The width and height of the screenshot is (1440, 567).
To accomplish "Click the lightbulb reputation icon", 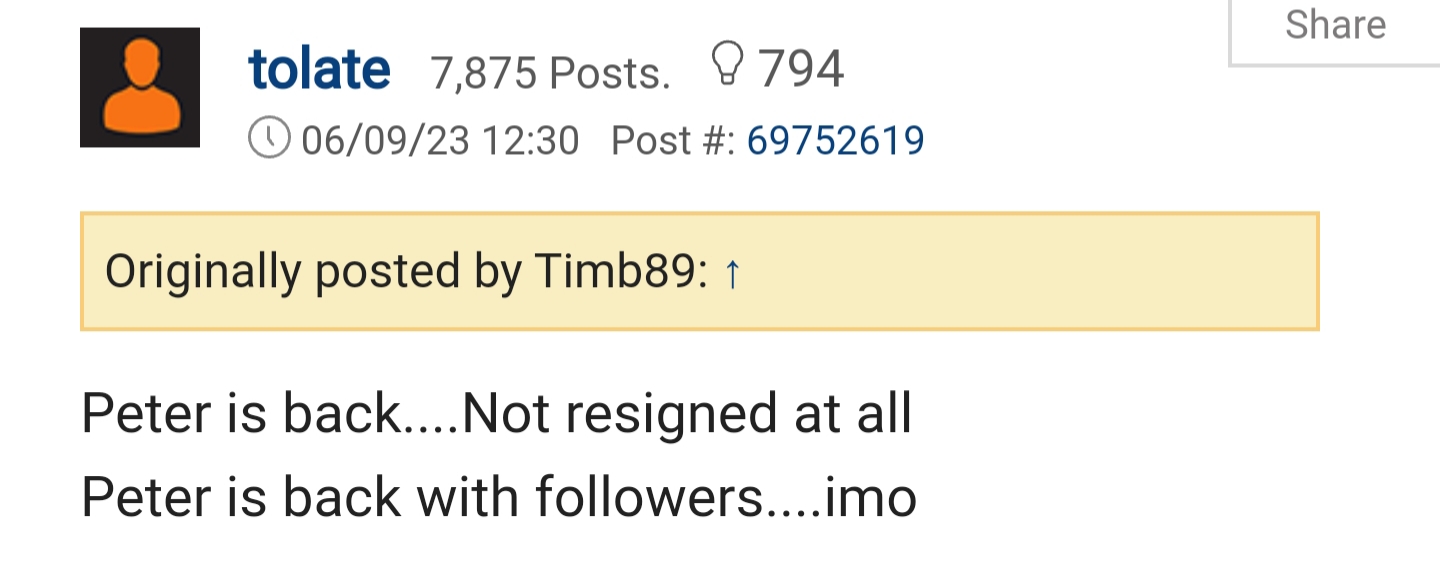I will 727,67.
